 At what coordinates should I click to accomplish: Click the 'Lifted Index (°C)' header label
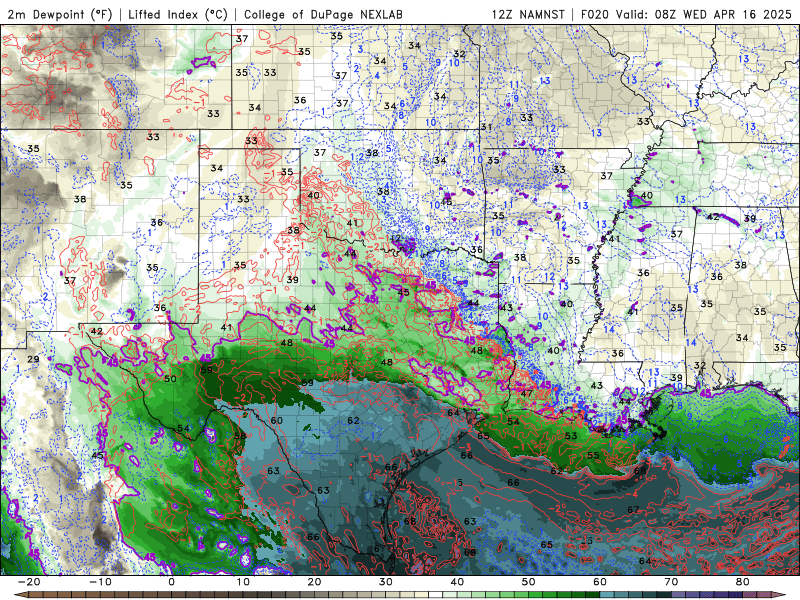point(178,14)
